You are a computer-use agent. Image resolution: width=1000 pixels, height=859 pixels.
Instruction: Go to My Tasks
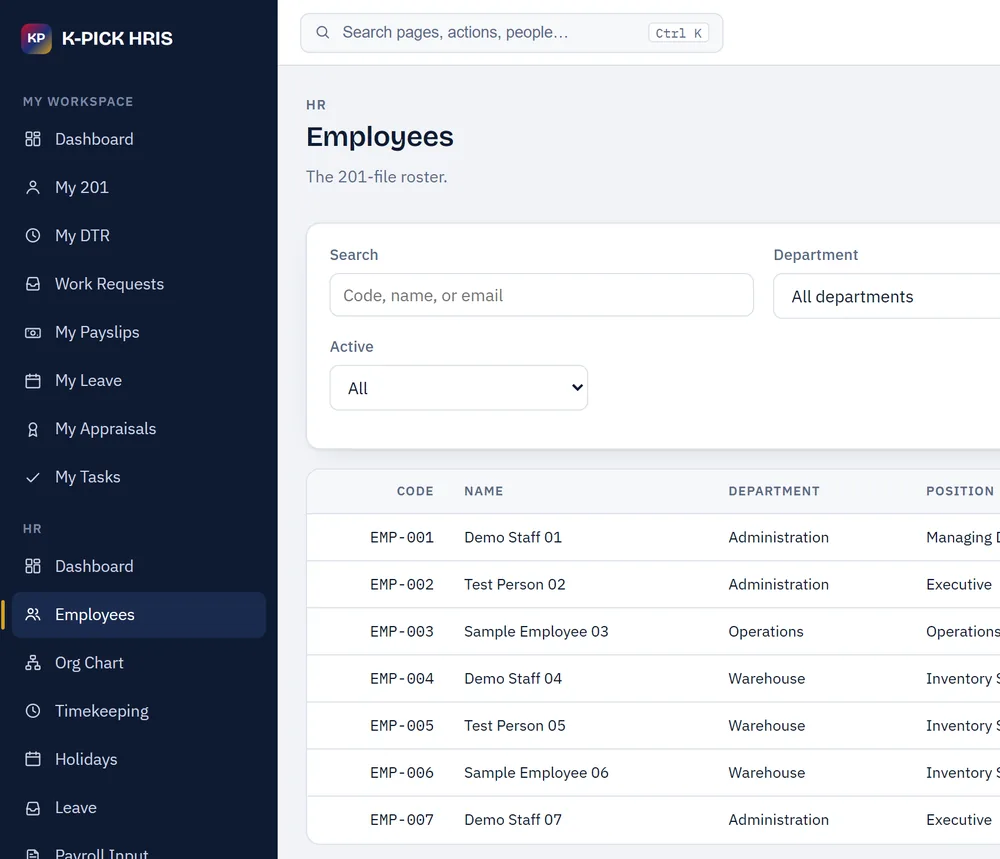click(x=139, y=477)
